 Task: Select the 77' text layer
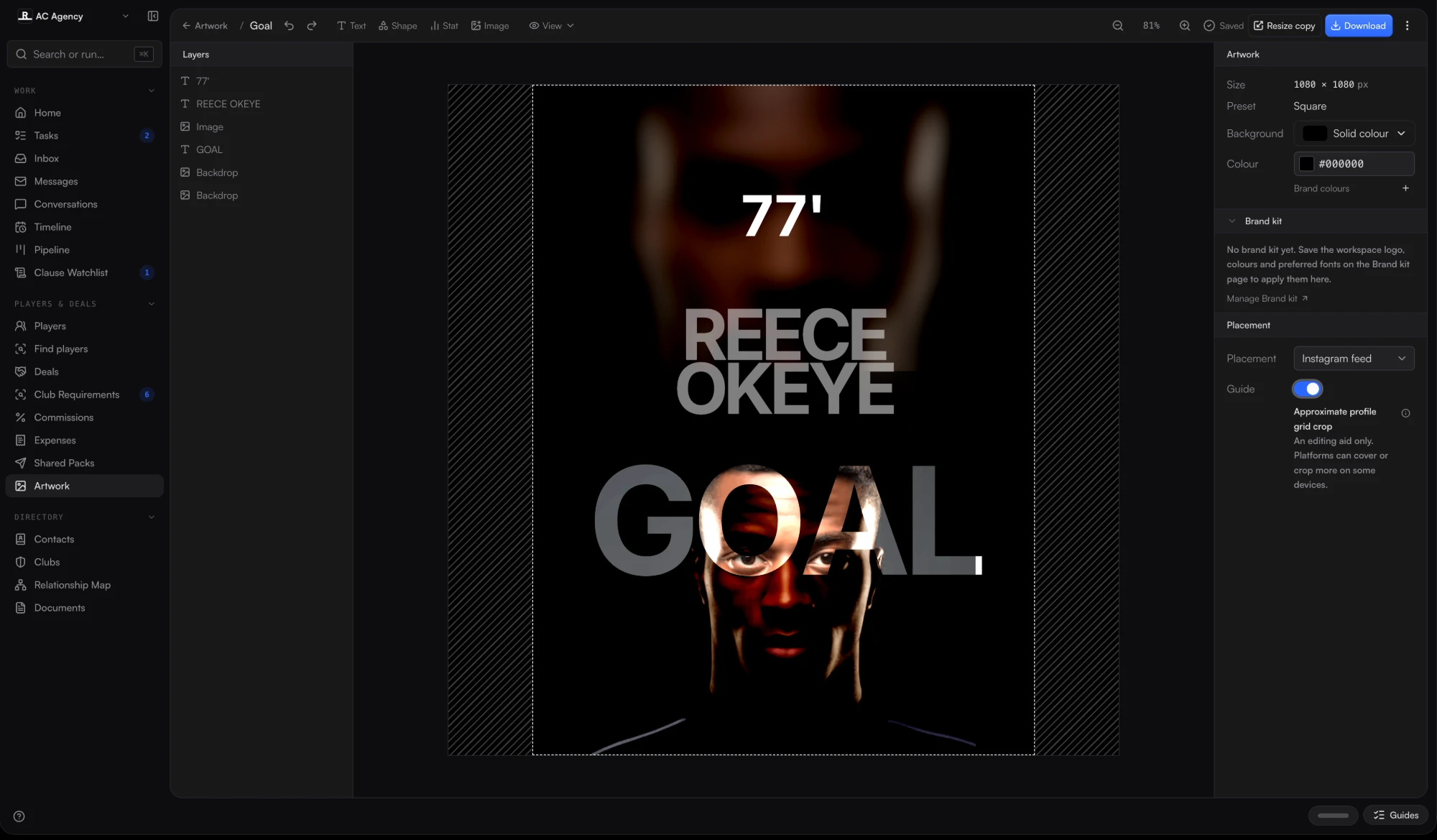tap(262, 81)
